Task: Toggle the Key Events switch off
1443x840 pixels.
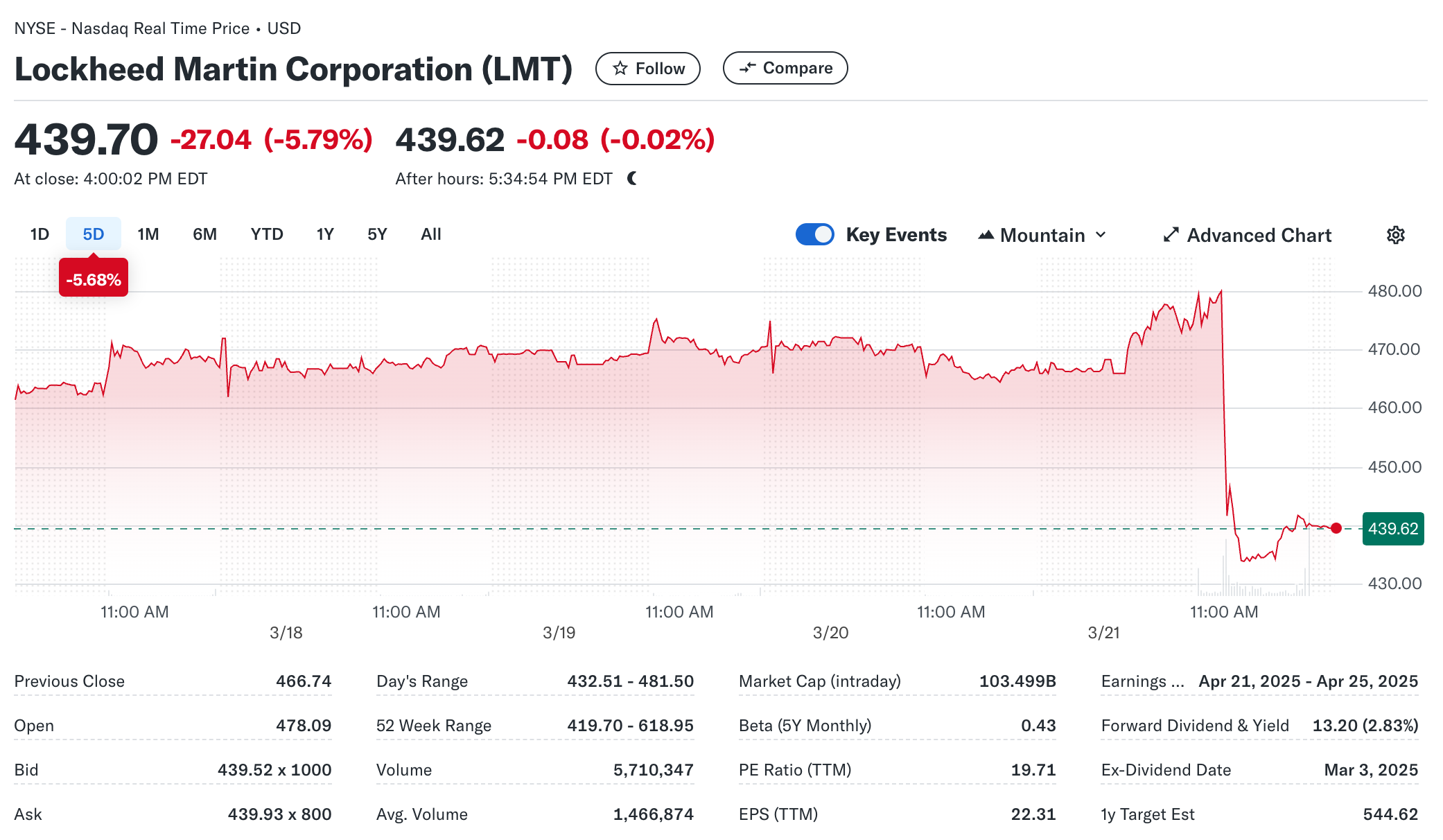Action: pyautogui.click(x=814, y=235)
